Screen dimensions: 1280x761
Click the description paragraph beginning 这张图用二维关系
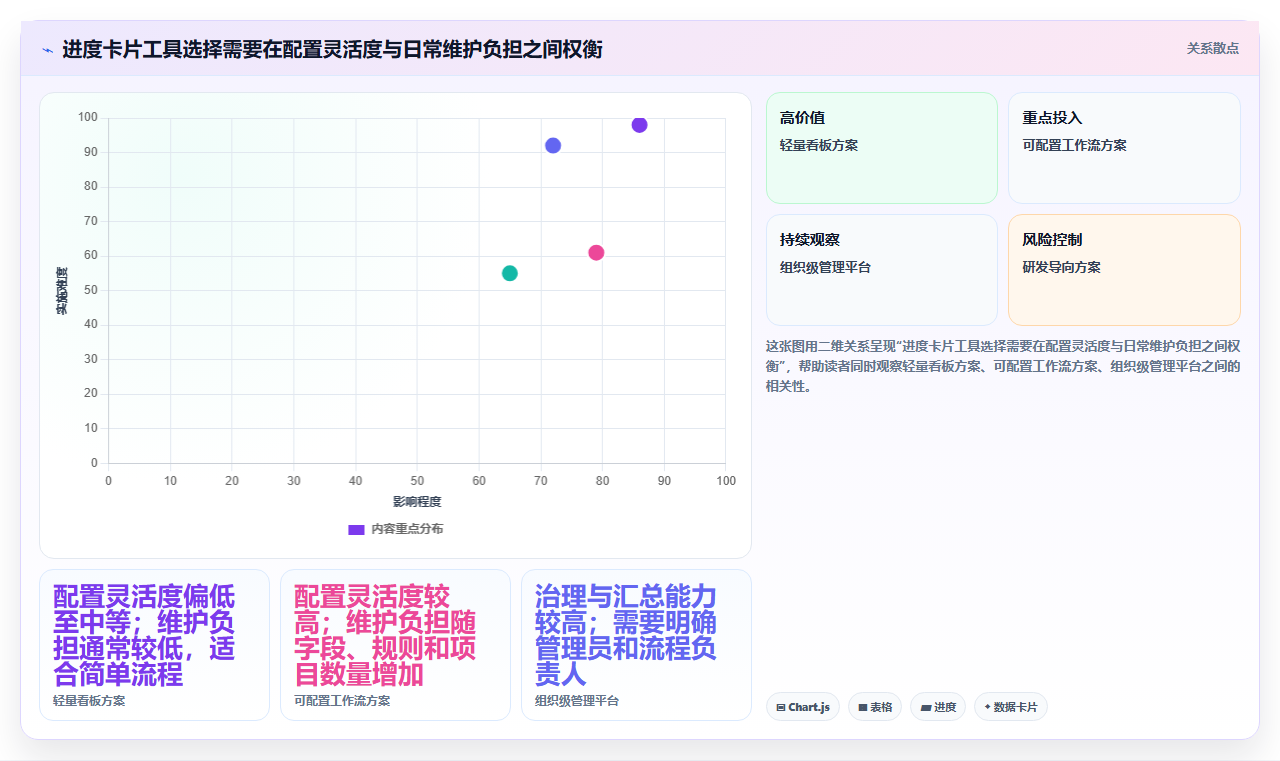(x=1003, y=365)
